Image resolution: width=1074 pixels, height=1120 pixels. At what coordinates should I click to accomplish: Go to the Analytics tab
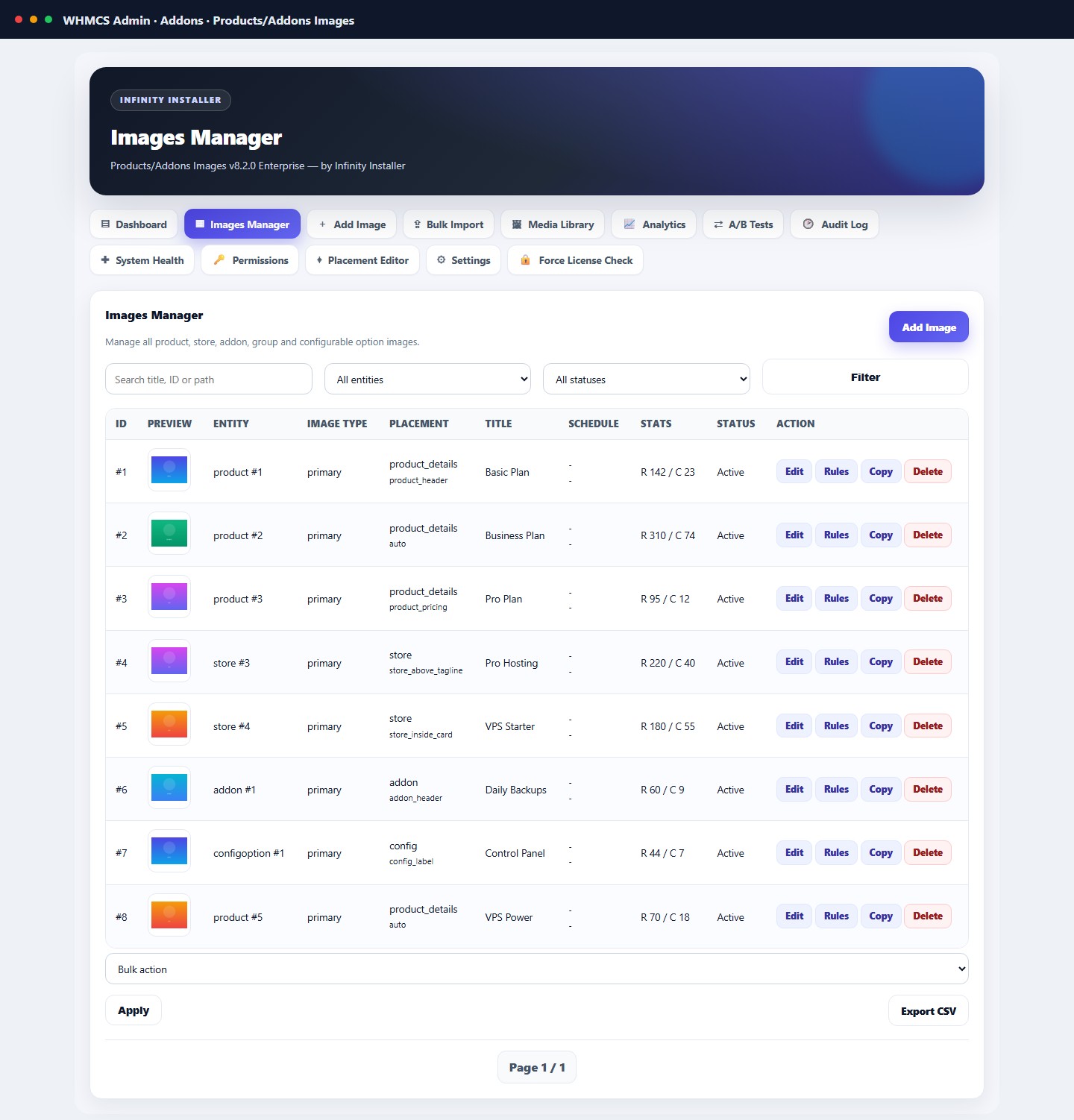(653, 224)
